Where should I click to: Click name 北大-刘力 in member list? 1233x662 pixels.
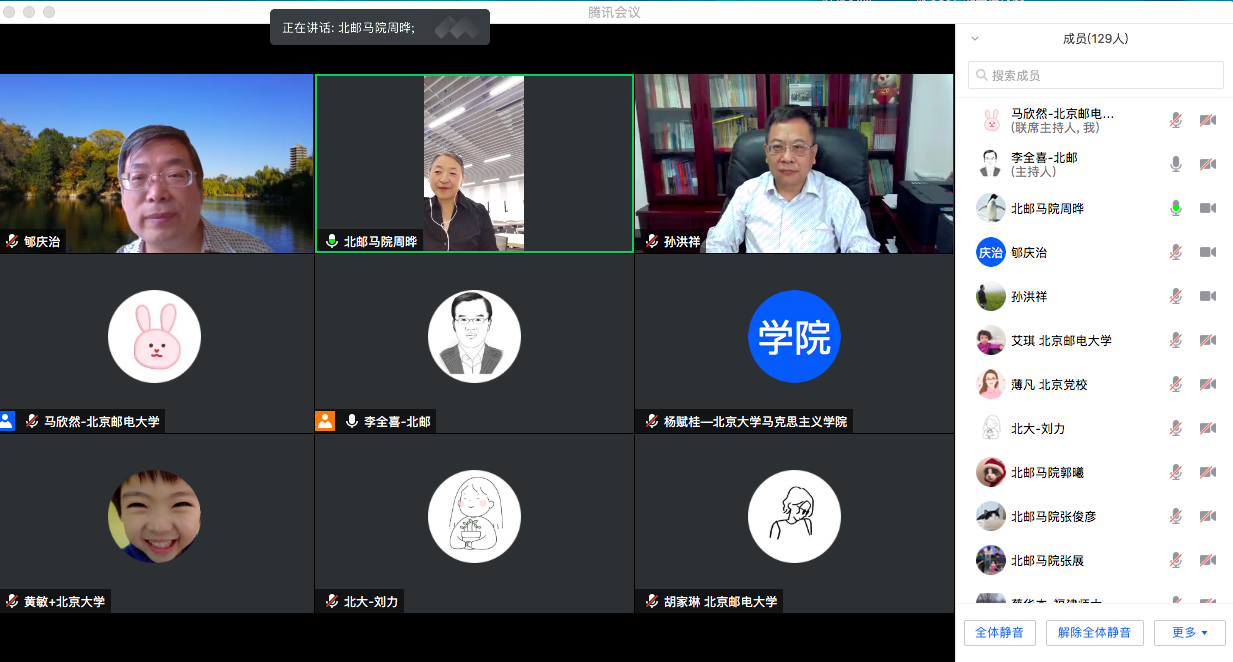point(1038,428)
